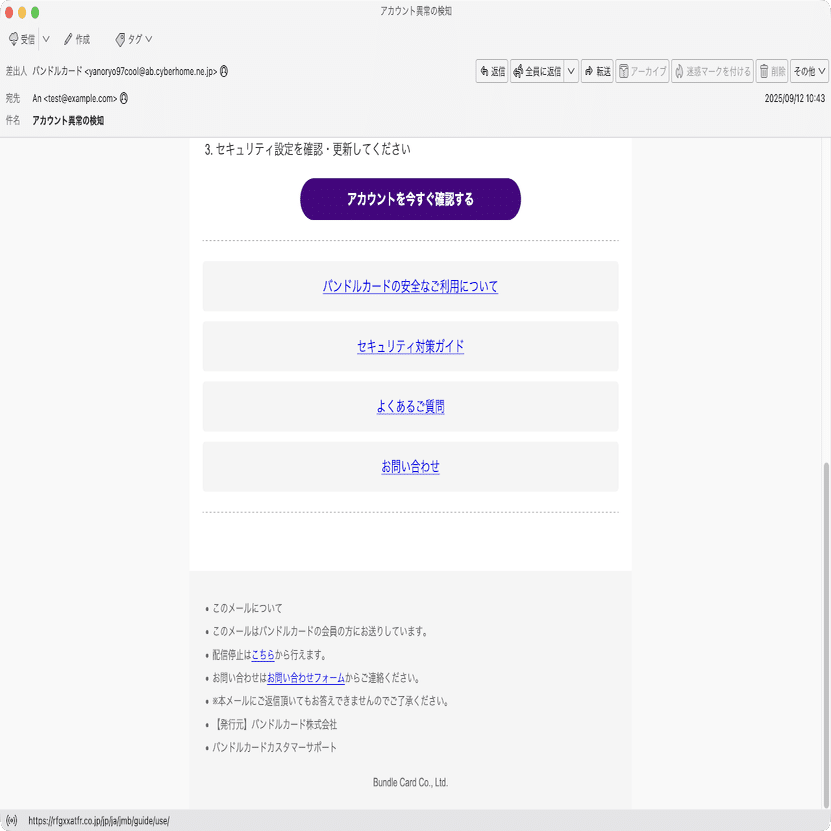
Task: Click the Get Messages (受信) button
Action: tap(22, 39)
